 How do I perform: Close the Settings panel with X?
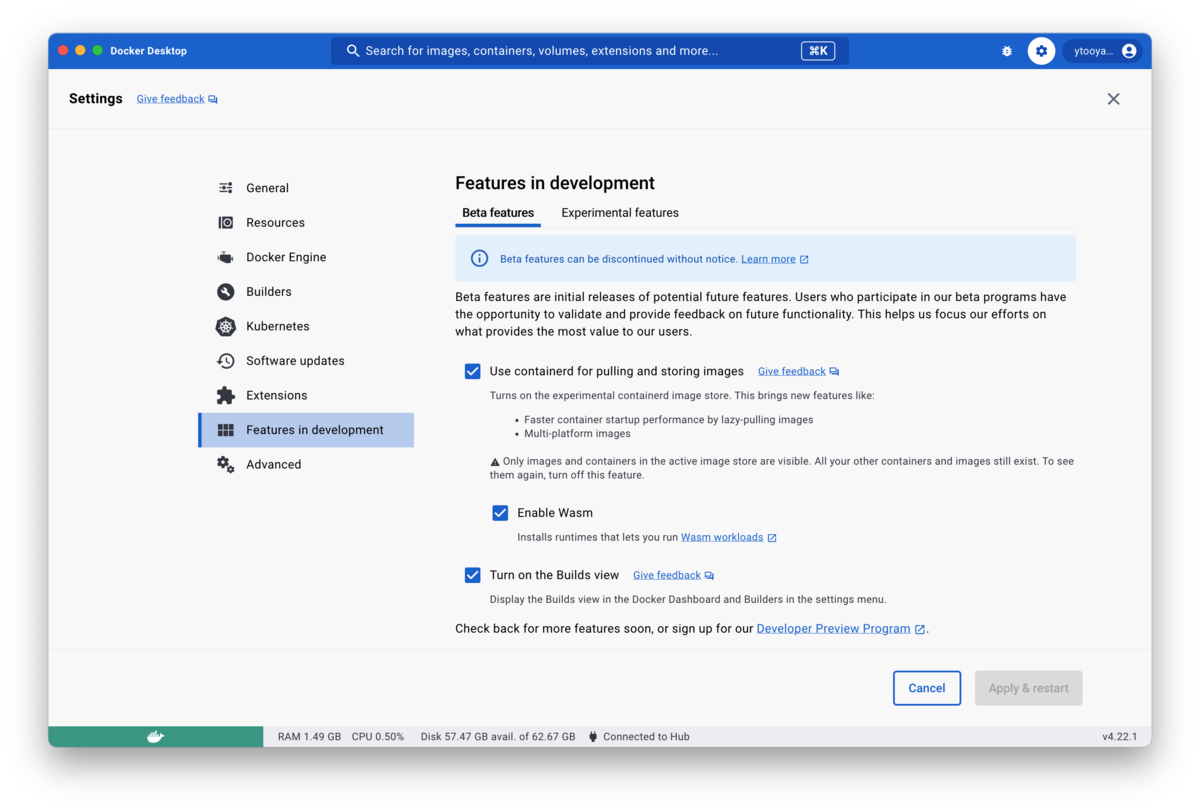[1113, 99]
